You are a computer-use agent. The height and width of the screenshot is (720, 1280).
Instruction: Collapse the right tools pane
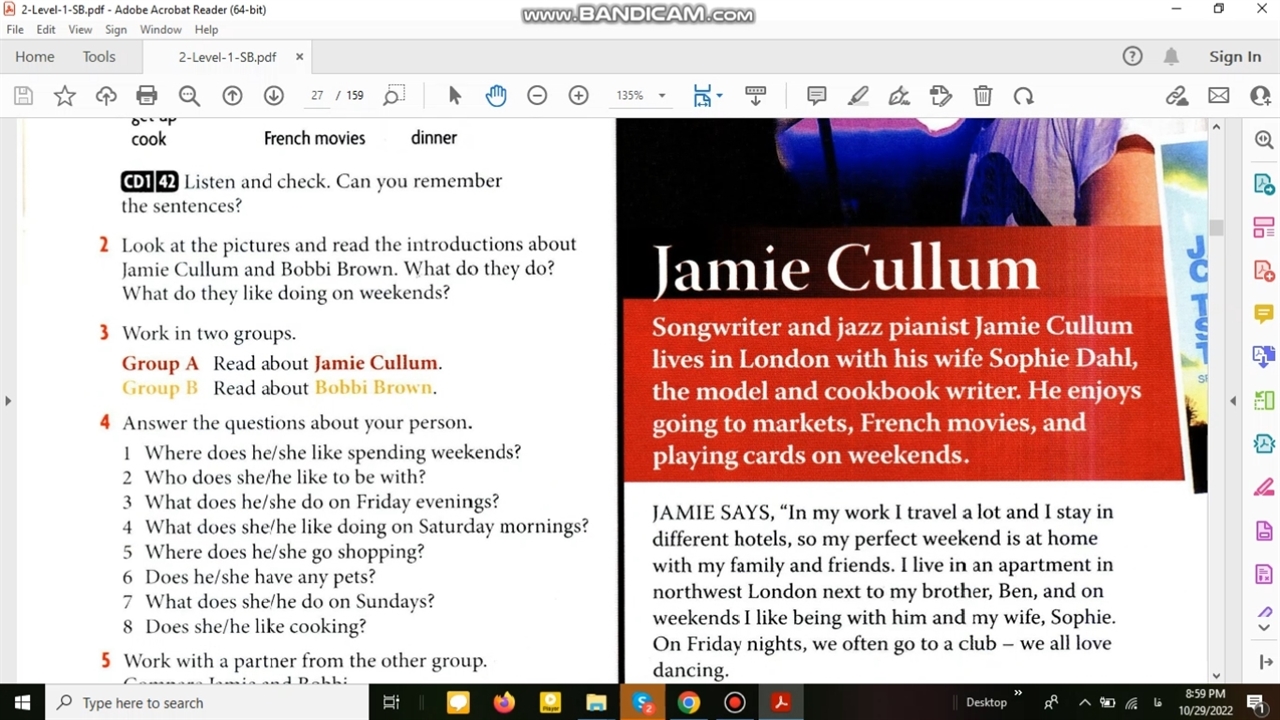[1232, 401]
